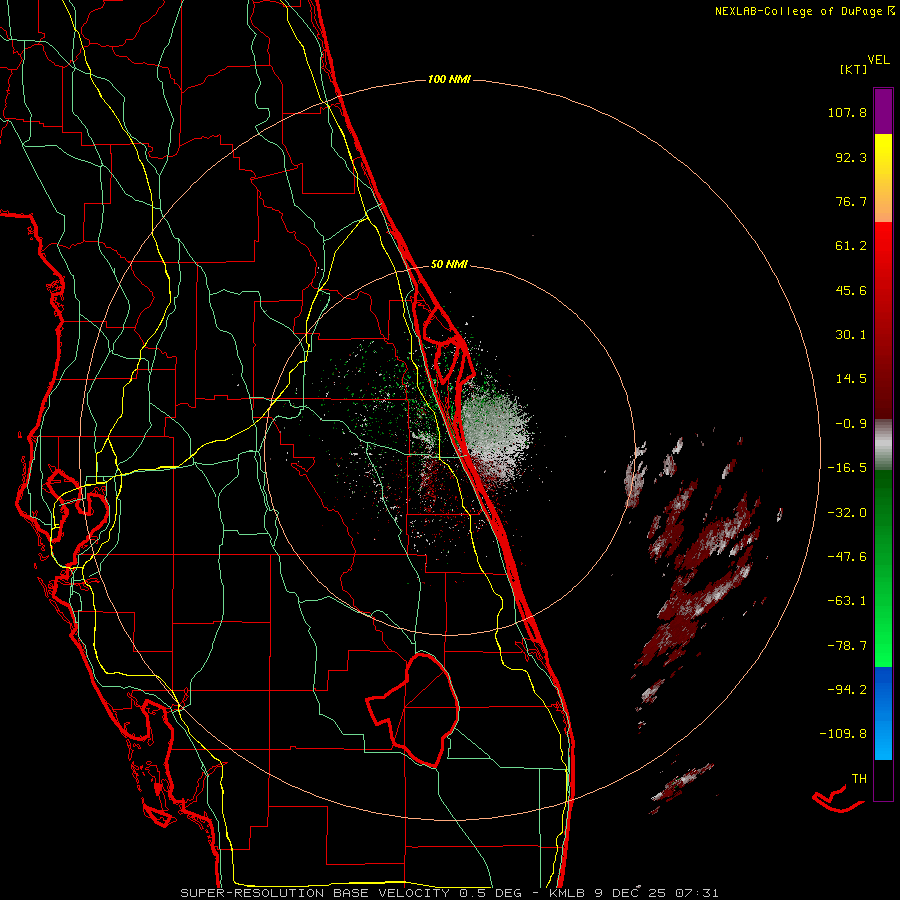Click the [KT] units label
This screenshot has height=900, width=900.
point(853,70)
